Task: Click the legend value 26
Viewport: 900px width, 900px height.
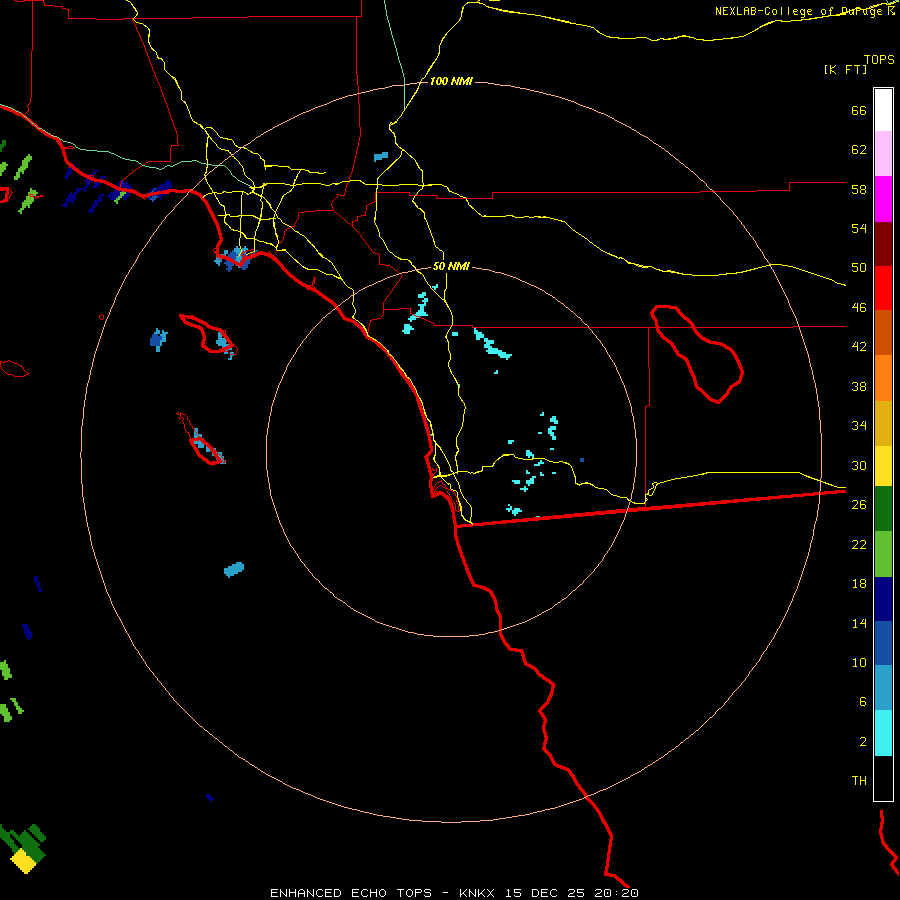Action: [x=859, y=505]
